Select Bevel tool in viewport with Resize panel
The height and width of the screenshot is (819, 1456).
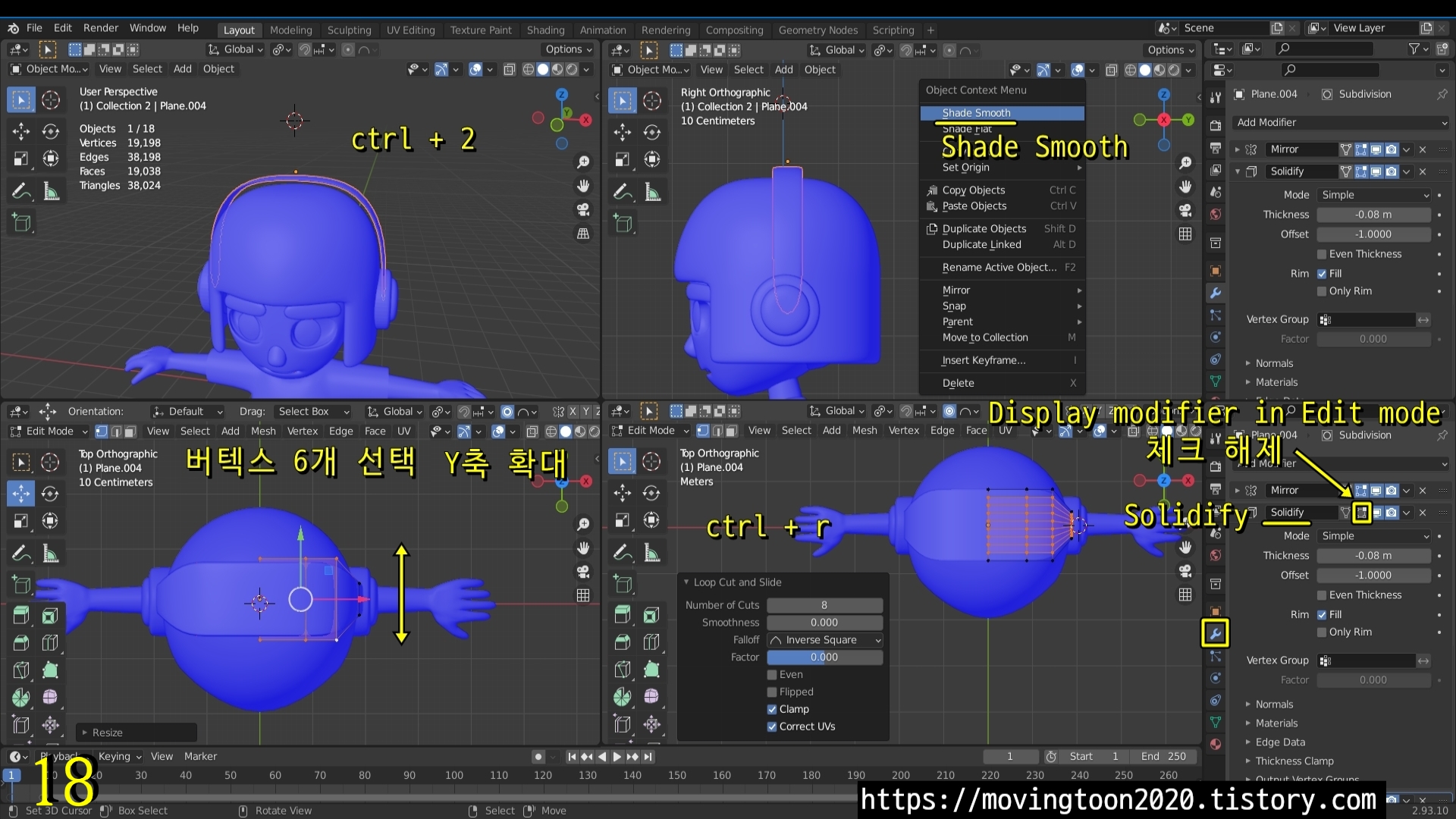click(x=21, y=643)
